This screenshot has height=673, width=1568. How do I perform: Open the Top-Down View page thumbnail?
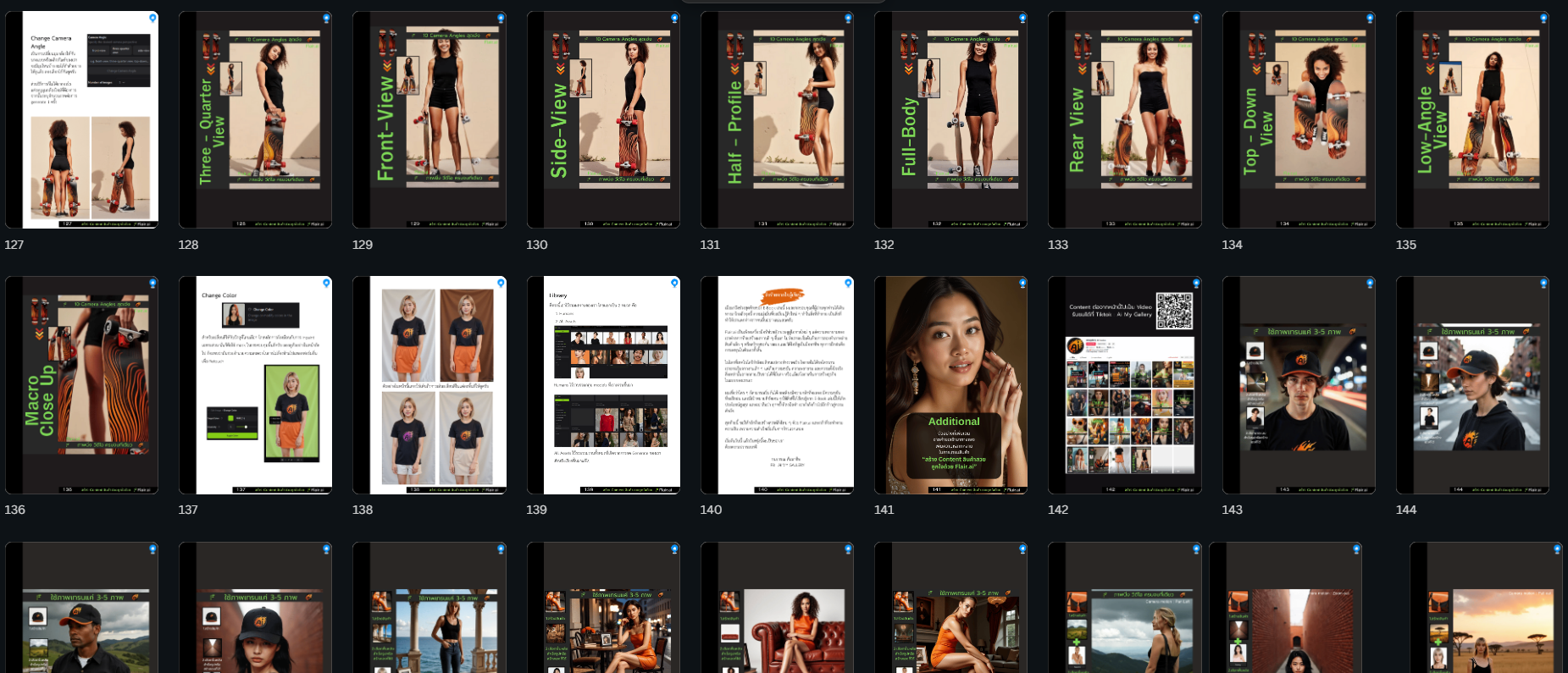click(1299, 119)
